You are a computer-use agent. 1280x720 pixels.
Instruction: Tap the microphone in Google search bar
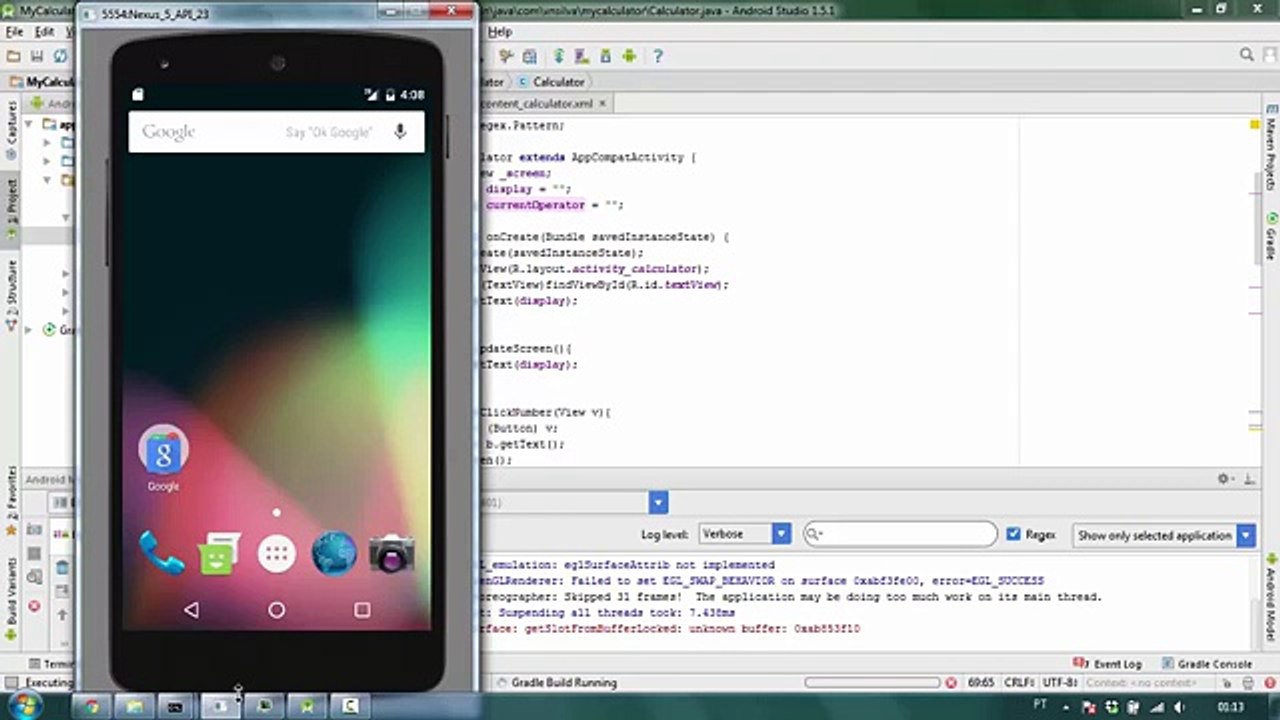400,132
